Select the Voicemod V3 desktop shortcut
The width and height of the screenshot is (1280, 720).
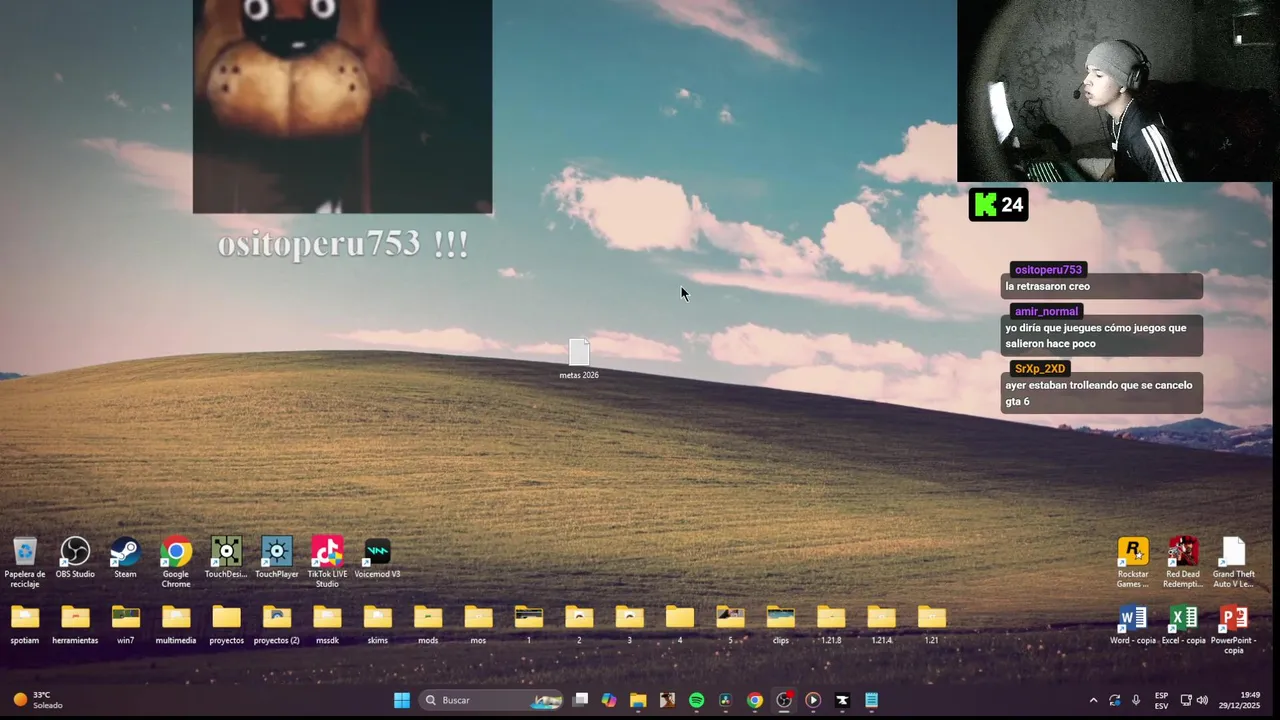pos(377,558)
